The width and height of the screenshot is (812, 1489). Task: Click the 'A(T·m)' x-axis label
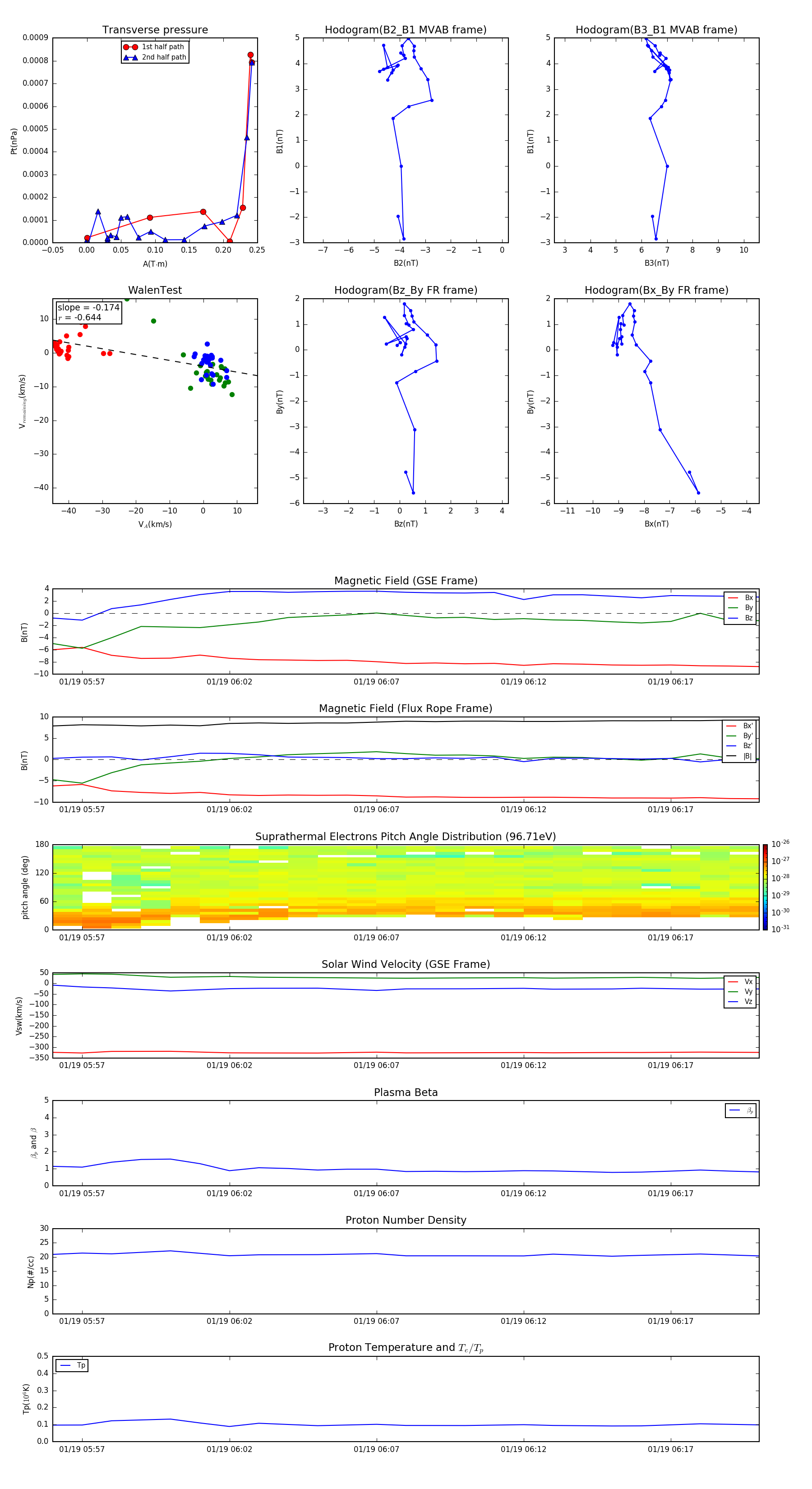pos(155,264)
